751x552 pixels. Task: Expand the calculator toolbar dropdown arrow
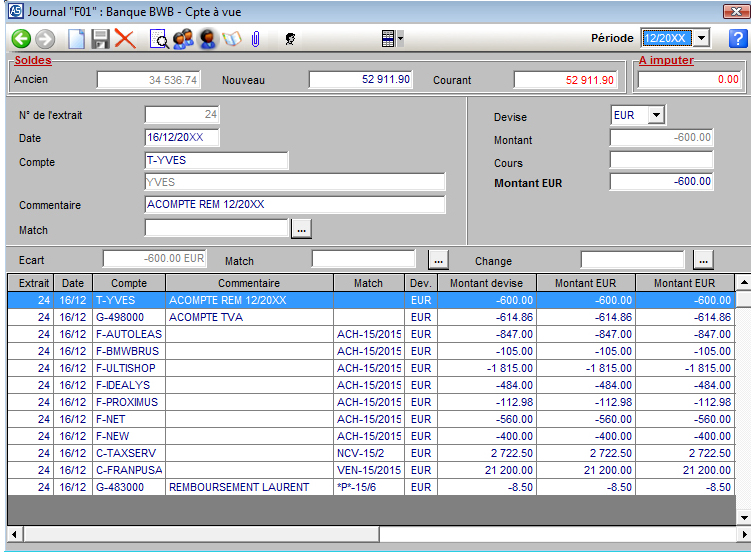tap(401, 39)
